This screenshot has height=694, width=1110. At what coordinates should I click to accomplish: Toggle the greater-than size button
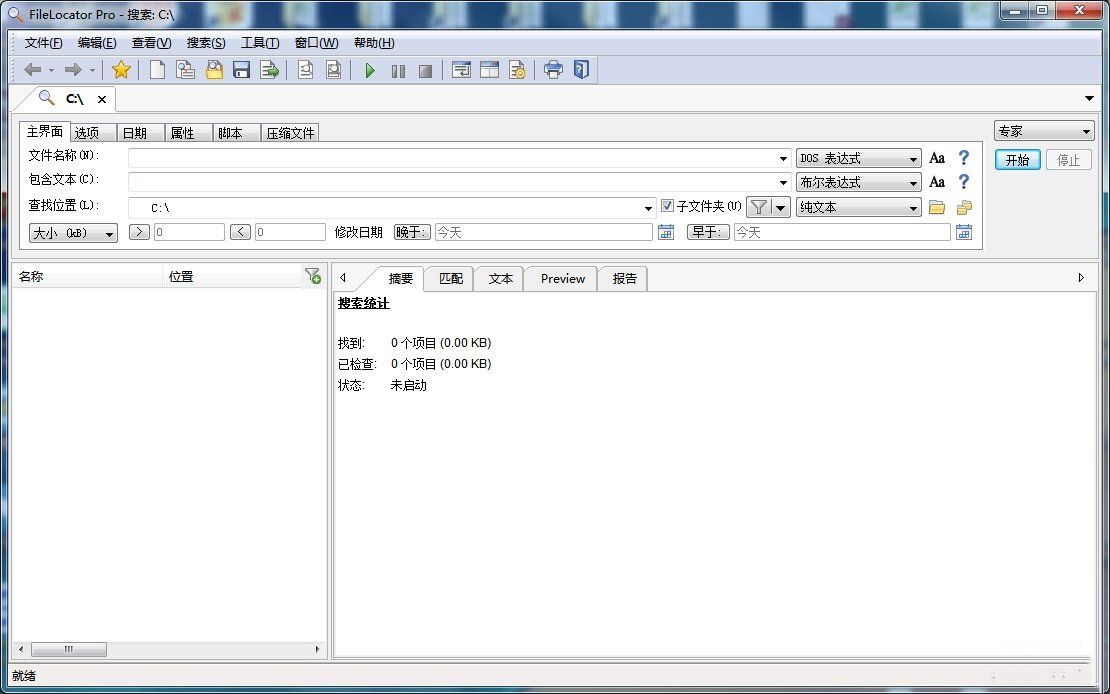coord(139,232)
